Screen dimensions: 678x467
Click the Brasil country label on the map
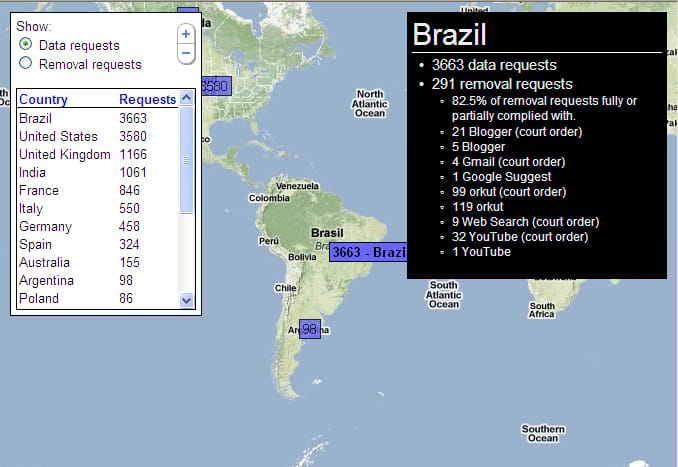pos(327,233)
